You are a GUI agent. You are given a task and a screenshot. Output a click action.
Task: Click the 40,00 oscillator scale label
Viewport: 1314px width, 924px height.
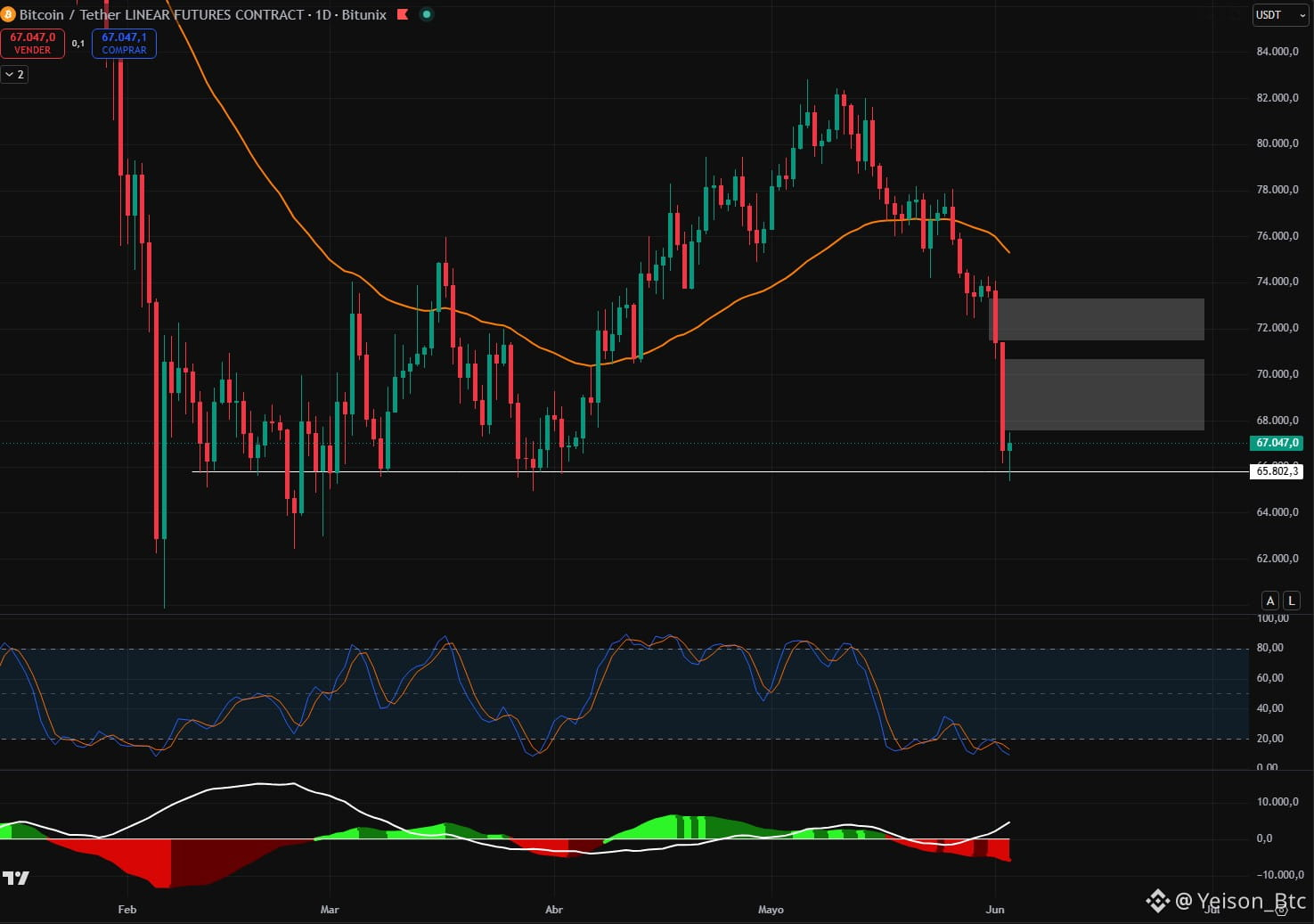coord(1270,708)
